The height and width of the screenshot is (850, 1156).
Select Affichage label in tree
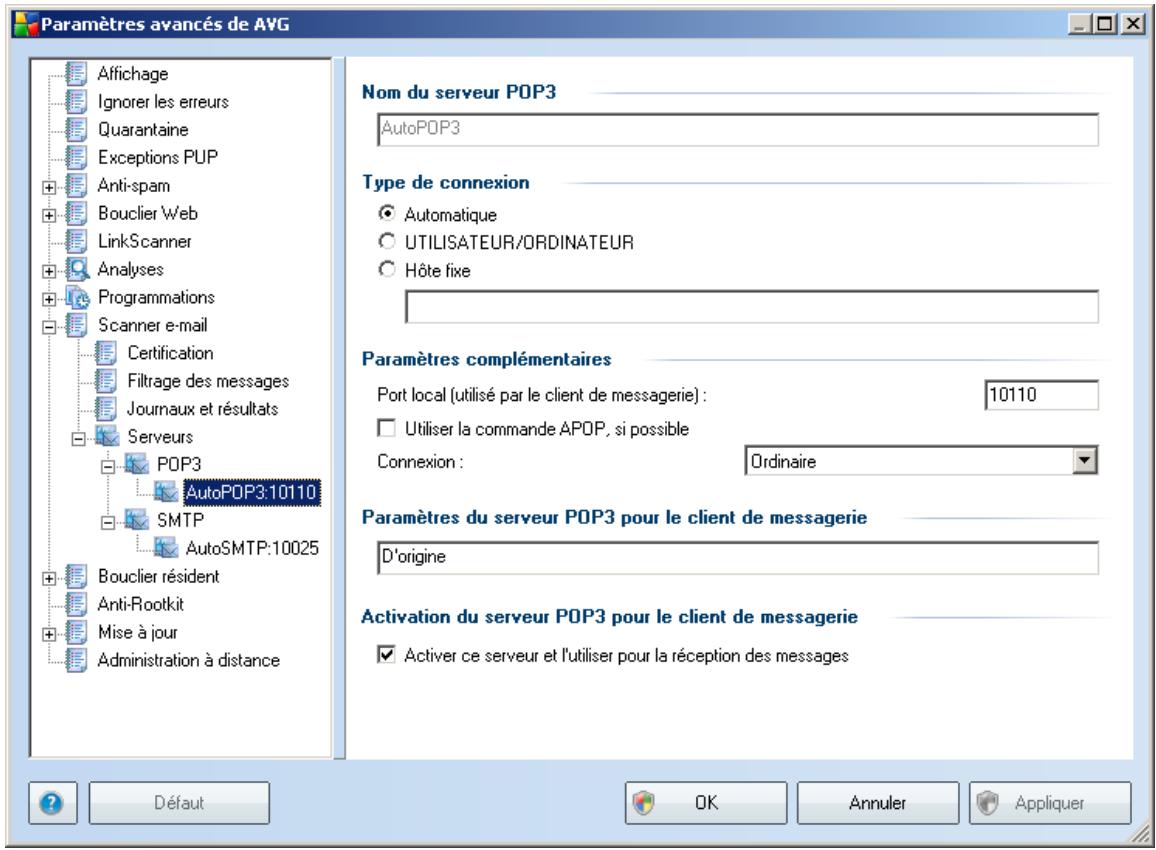click(x=133, y=74)
